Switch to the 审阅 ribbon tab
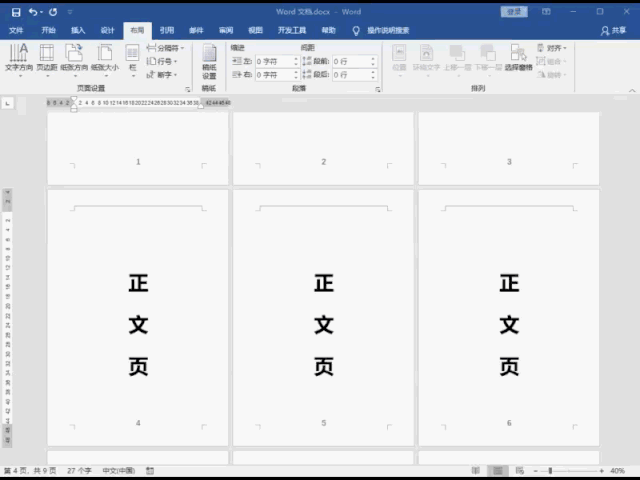Image resolution: width=640 pixels, height=480 pixels. click(226, 30)
